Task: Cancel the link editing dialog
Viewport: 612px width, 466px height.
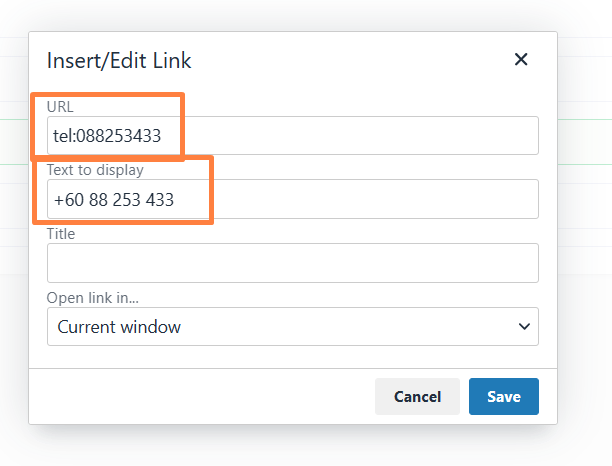Action: [417, 397]
